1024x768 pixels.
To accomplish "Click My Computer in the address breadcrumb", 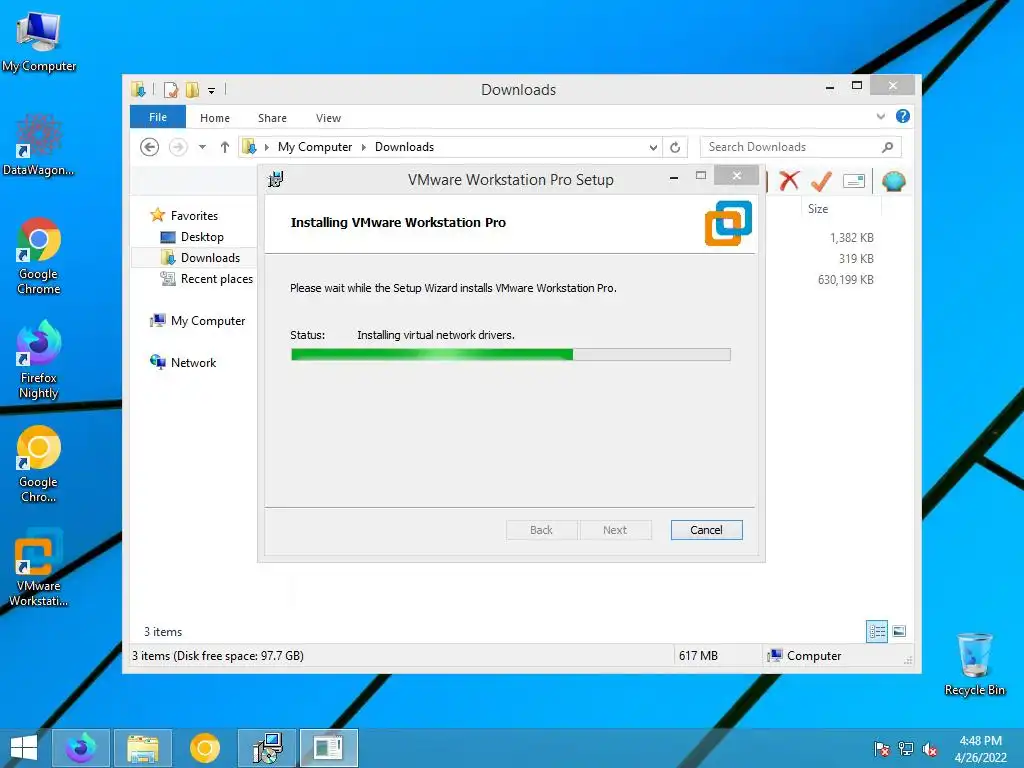I will [315, 147].
